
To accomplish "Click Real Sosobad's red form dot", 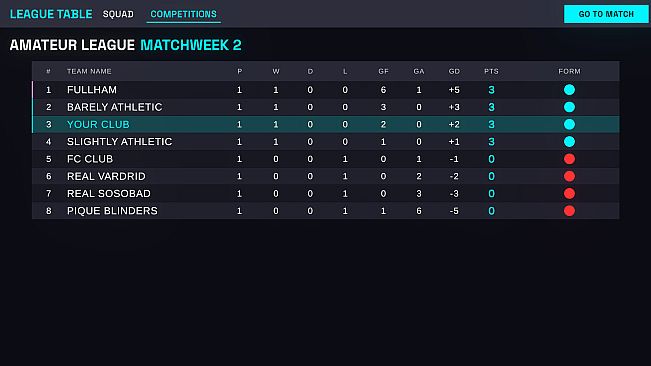I will (x=569, y=193).
